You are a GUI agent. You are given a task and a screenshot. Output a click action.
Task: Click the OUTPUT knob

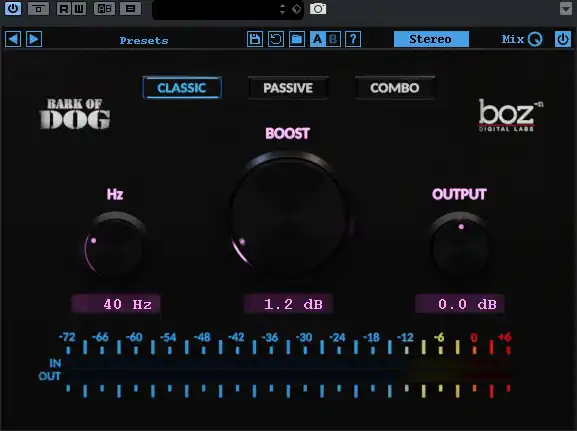coord(459,245)
